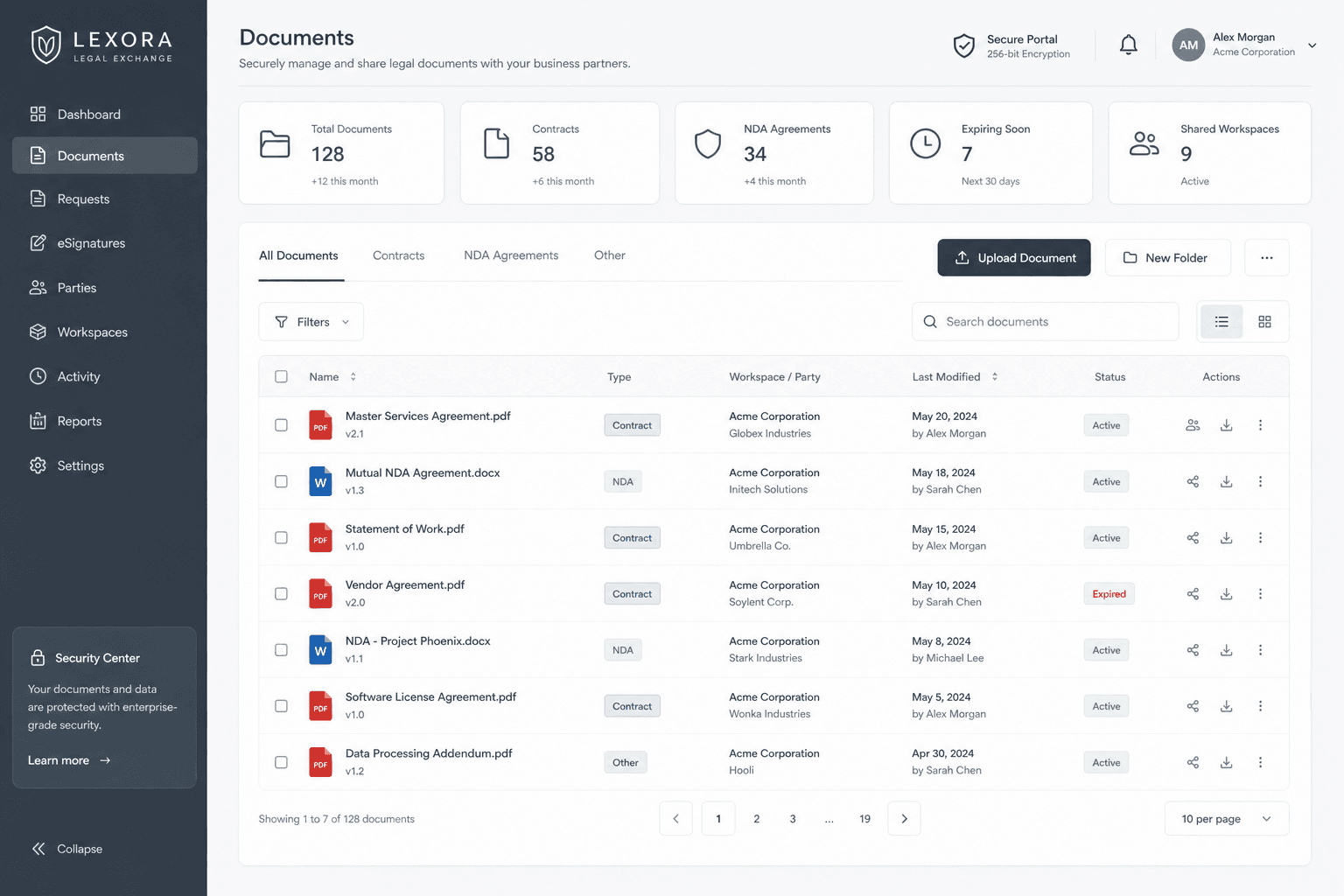1344x896 pixels.
Task: Create a New Folder
Action: click(x=1168, y=257)
